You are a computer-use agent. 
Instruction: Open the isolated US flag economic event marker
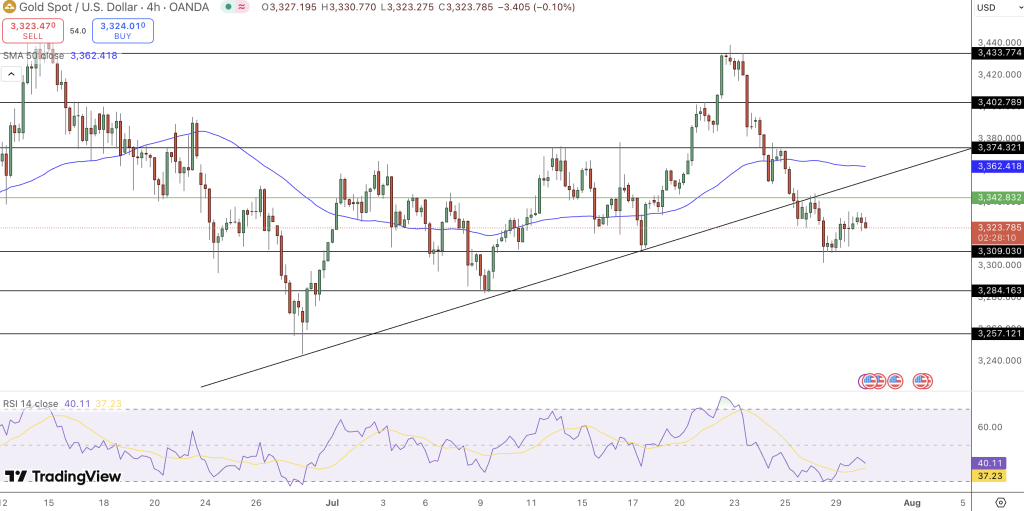[x=895, y=381]
